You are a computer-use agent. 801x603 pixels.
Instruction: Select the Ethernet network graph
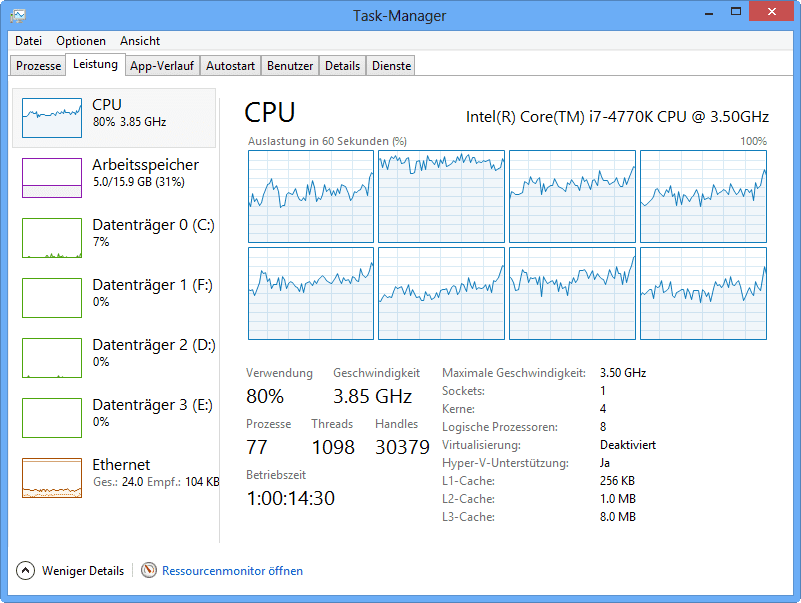coord(52,478)
